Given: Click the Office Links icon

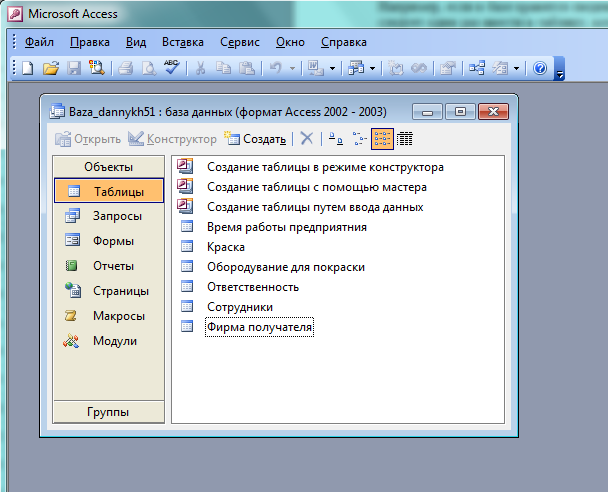Looking at the screenshot, I should 316,68.
